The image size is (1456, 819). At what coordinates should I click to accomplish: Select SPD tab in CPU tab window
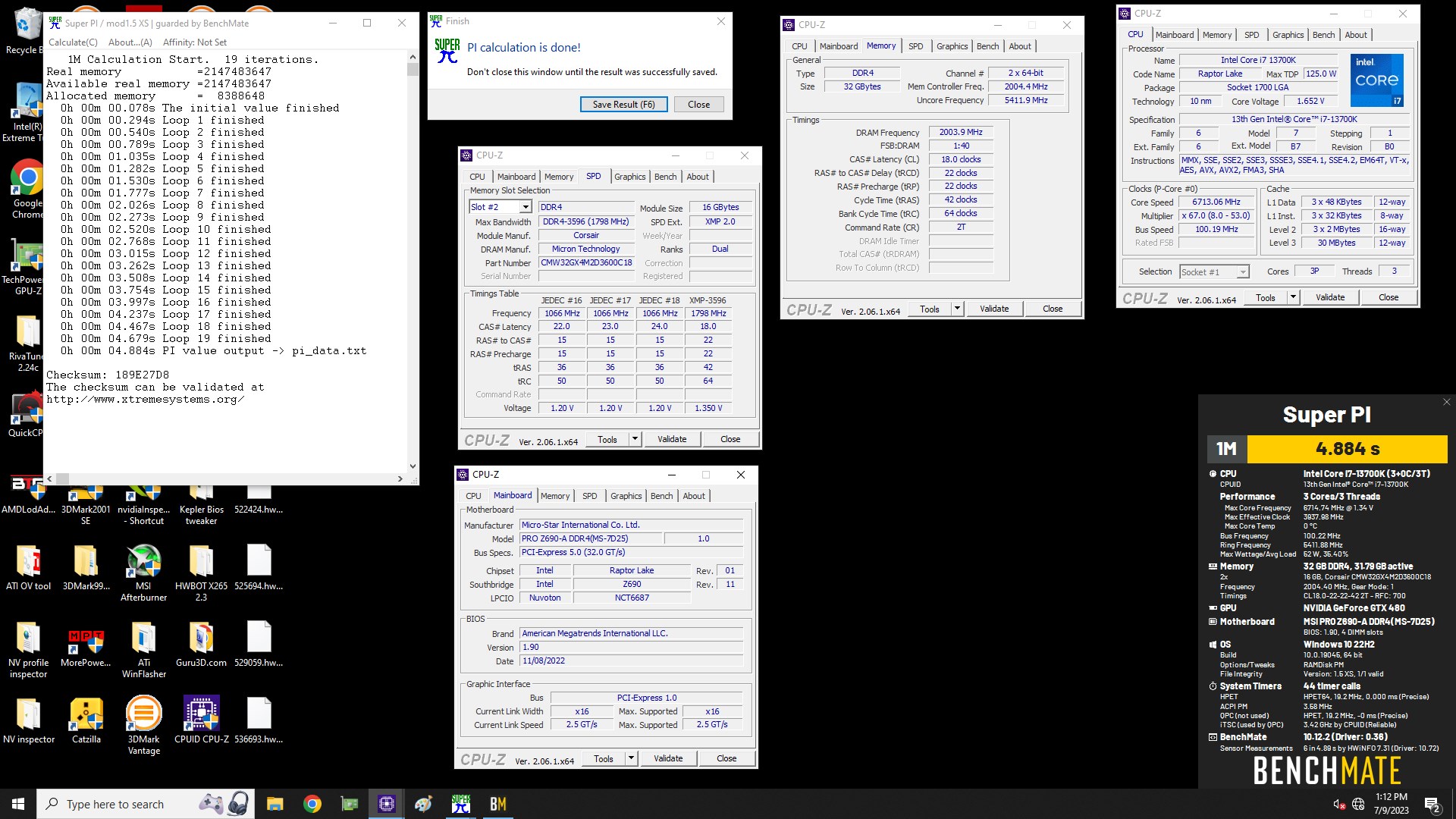coord(1251,35)
